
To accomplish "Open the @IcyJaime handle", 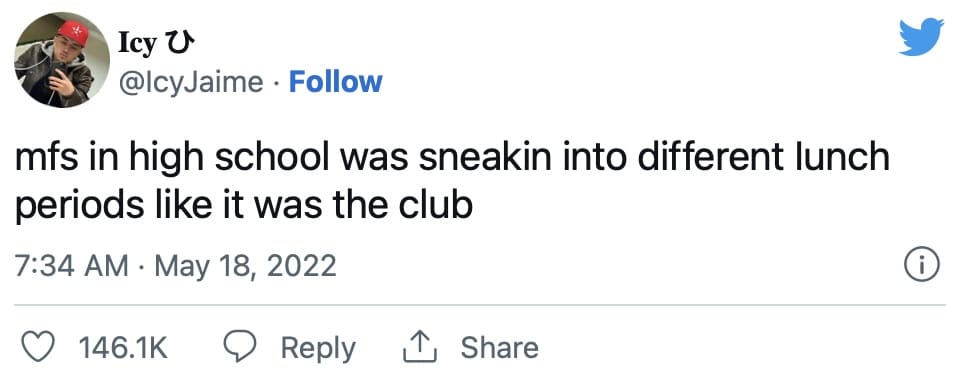I will 191,83.
